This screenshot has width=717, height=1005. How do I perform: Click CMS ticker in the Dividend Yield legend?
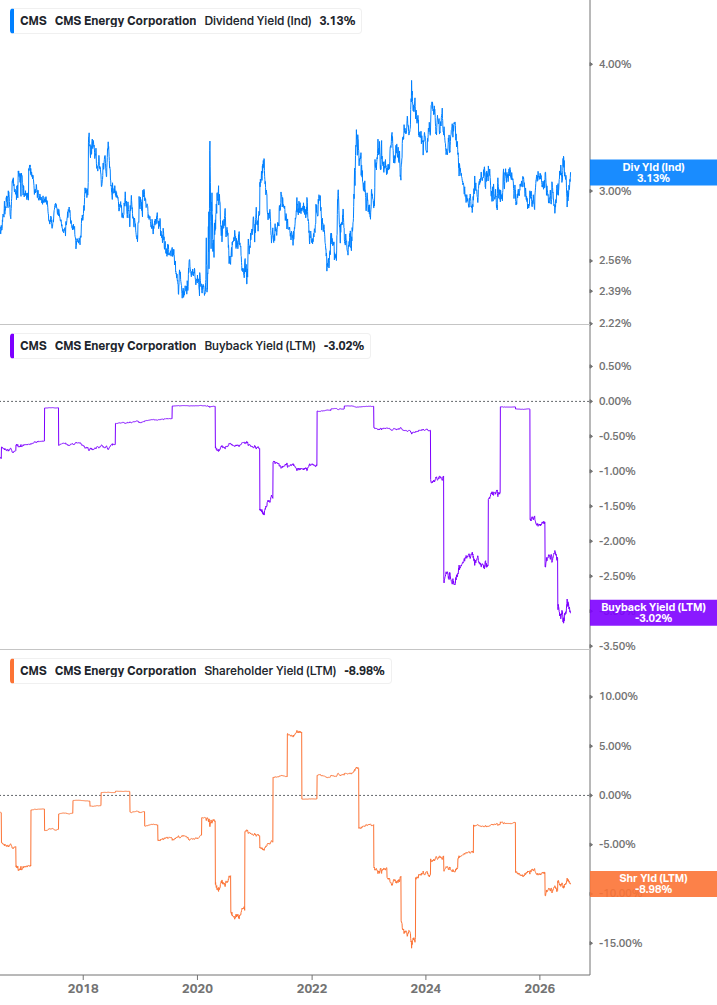33,21
